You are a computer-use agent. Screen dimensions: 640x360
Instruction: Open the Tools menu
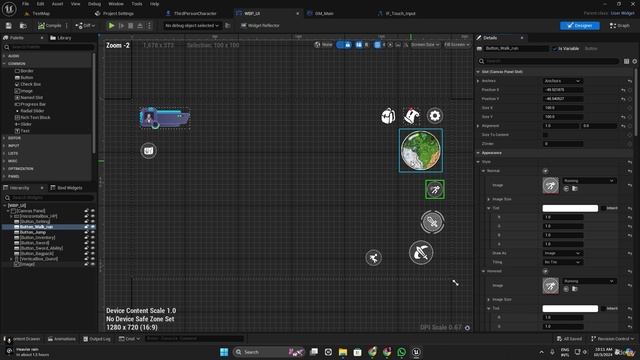(x=137, y=4)
